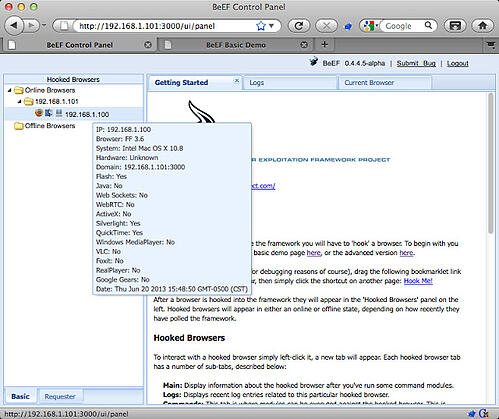Viewport: 499px width, 419px height.
Task: Select hooked browser 192.168.1.100
Action: [x=87, y=114]
